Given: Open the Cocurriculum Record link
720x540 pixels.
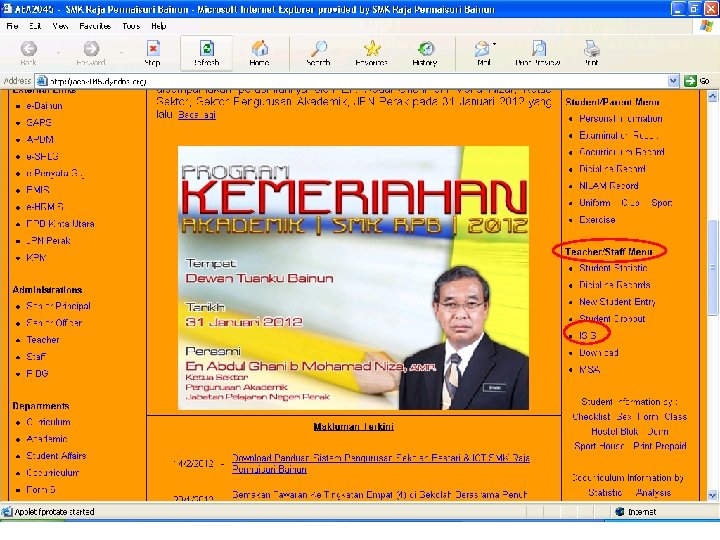Looking at the screenshot, I should coord(622,152).
